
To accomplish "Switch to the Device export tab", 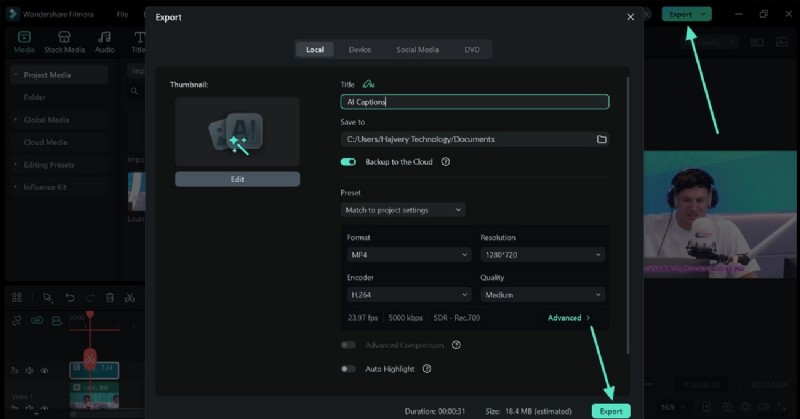I will (x=360, y=50).
